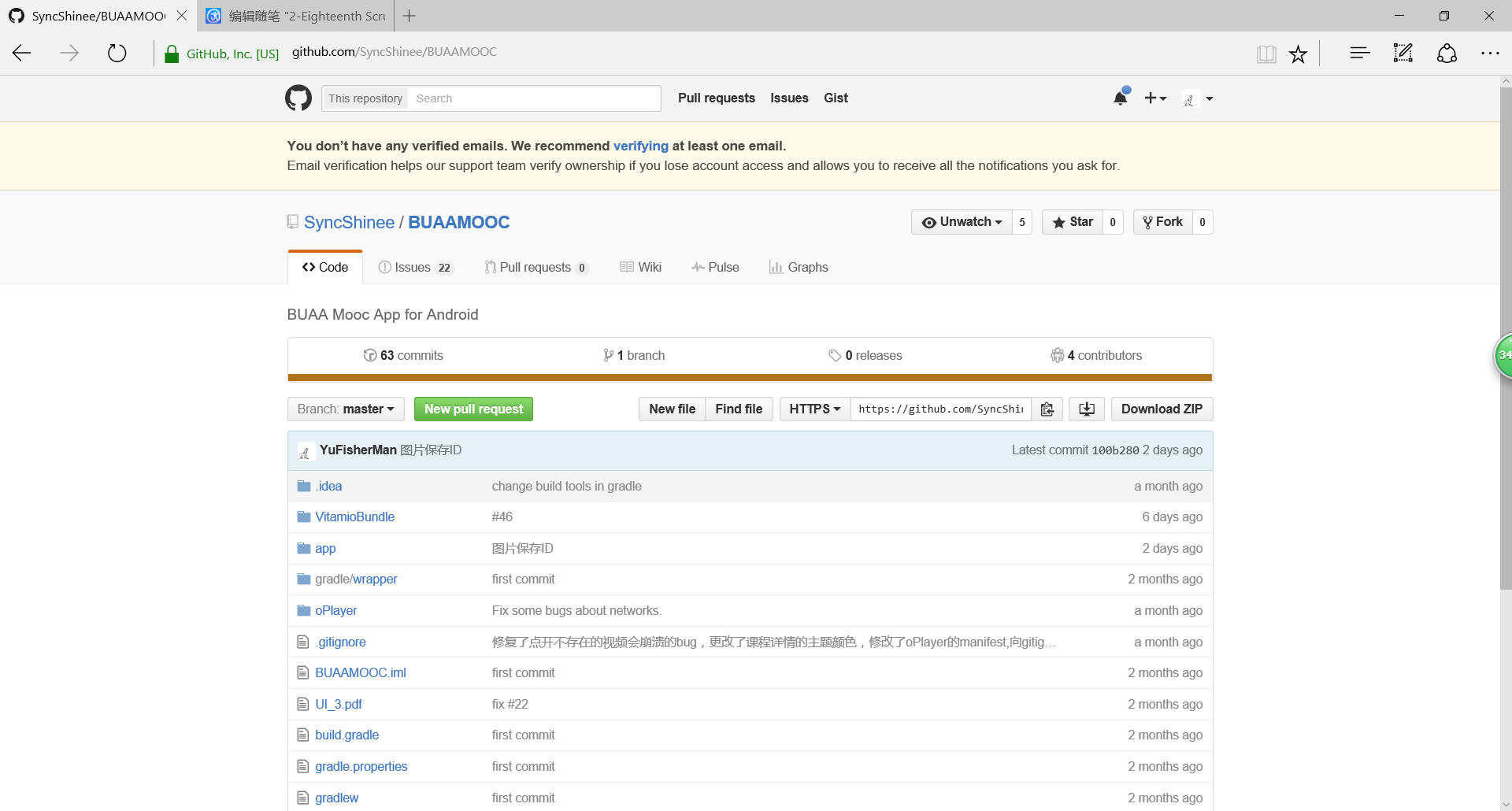The height and width of the screenshot is (811, 1512).
Task: Click the browser forward arrow
Action: coord(69,54)
